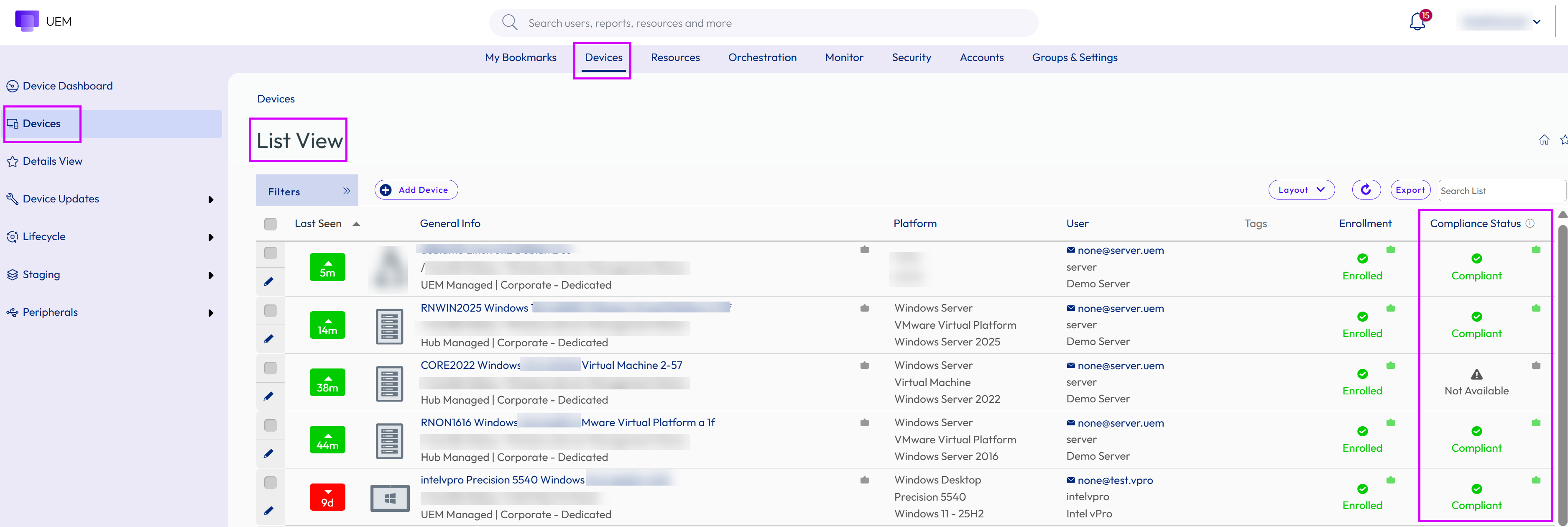Edit RNWIN2025 device with its pencil icon
The width and height of the screenshot is (1568, 527).
269,339
